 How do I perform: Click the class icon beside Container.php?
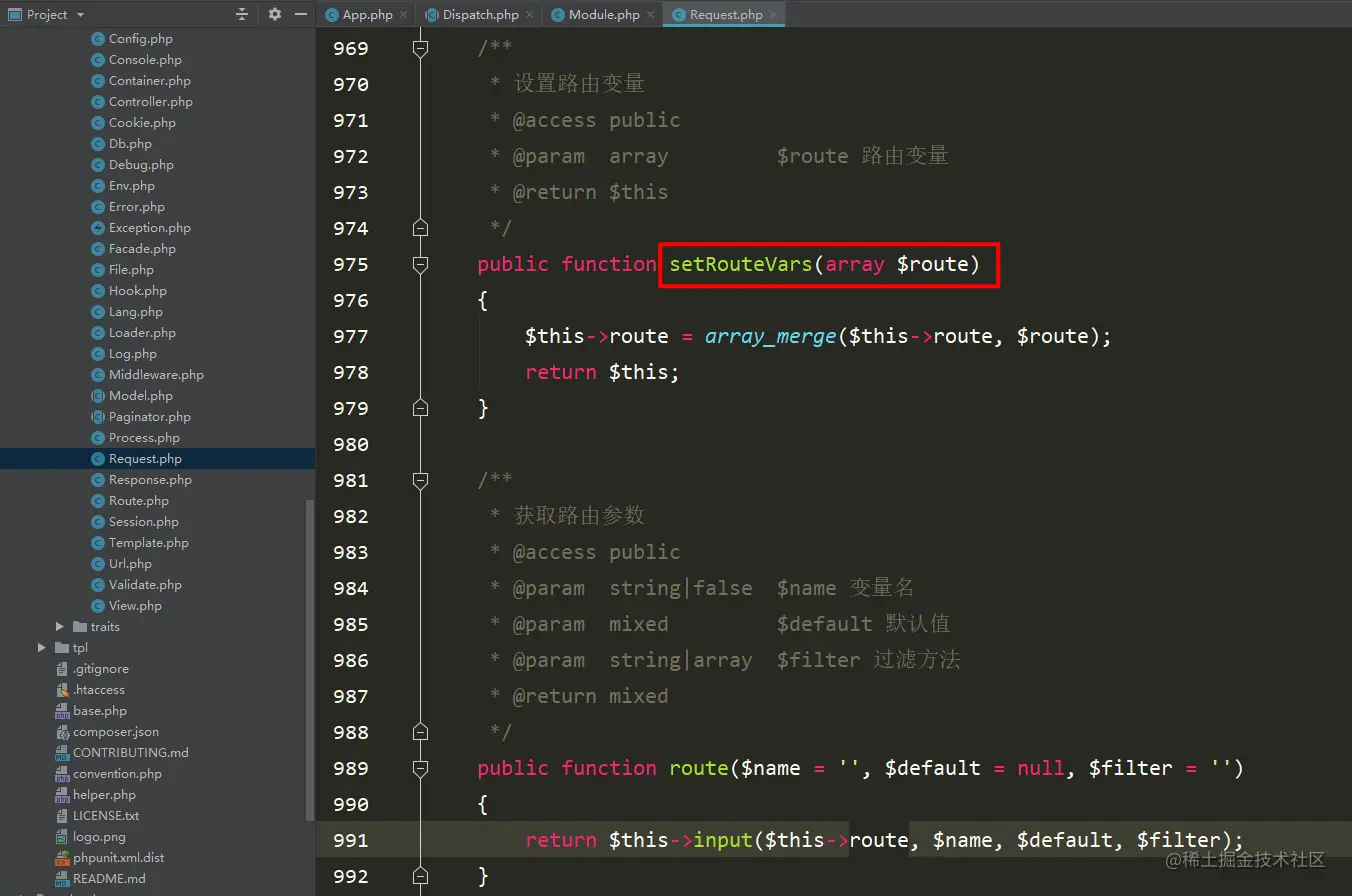tap(98, 81)
